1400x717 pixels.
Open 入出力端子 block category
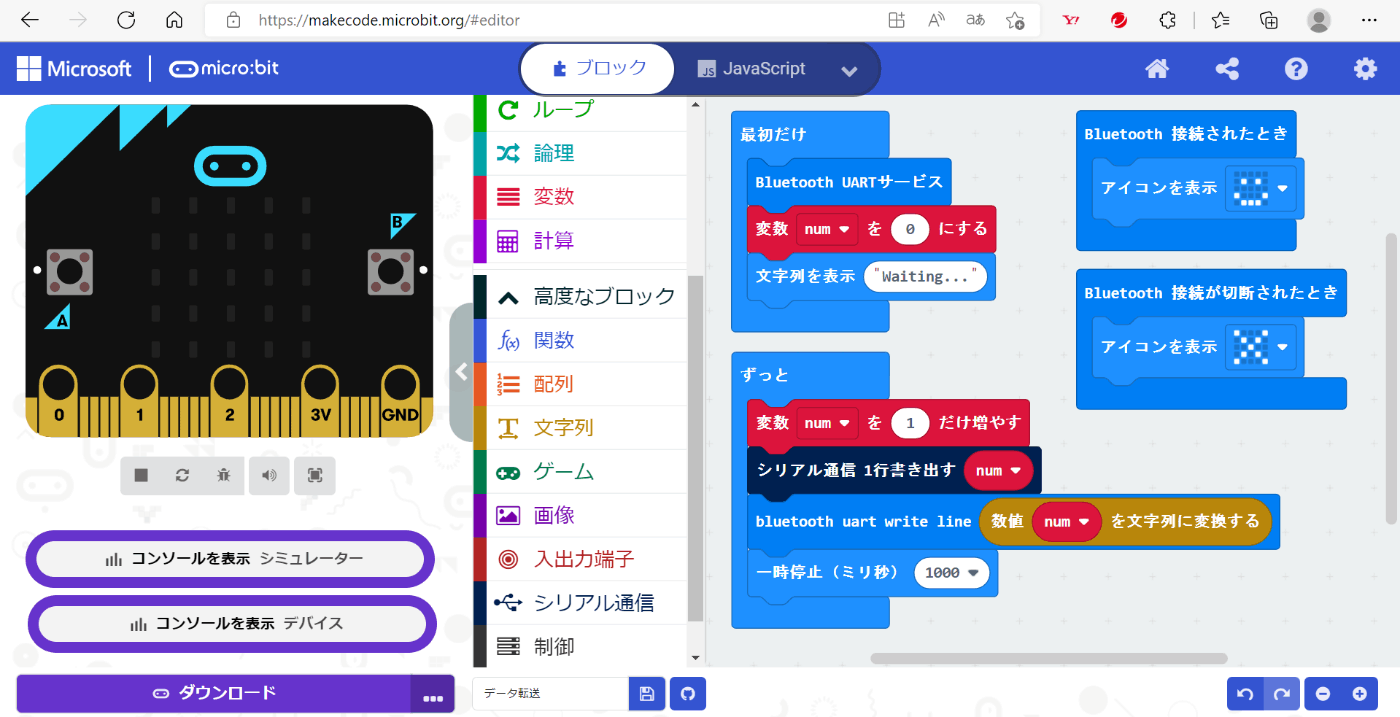(580, 559)
